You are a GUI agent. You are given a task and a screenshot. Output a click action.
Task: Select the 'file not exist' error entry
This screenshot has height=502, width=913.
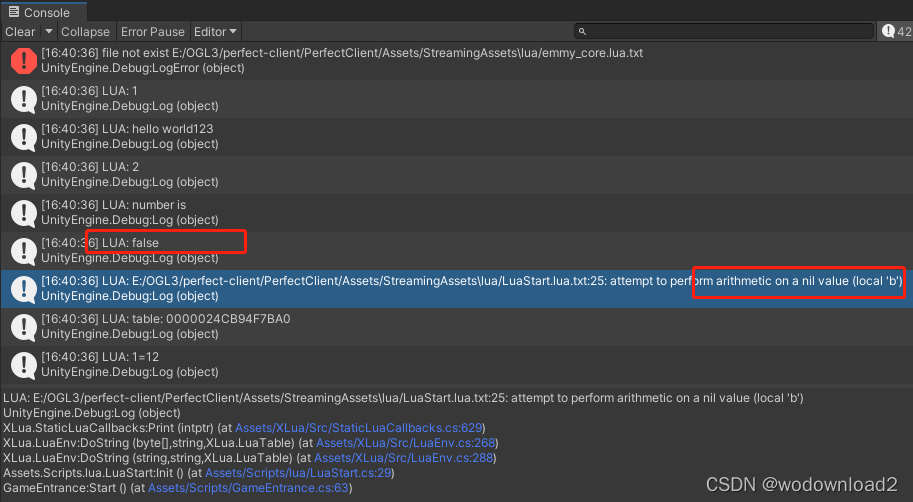[x=456, y=61]
